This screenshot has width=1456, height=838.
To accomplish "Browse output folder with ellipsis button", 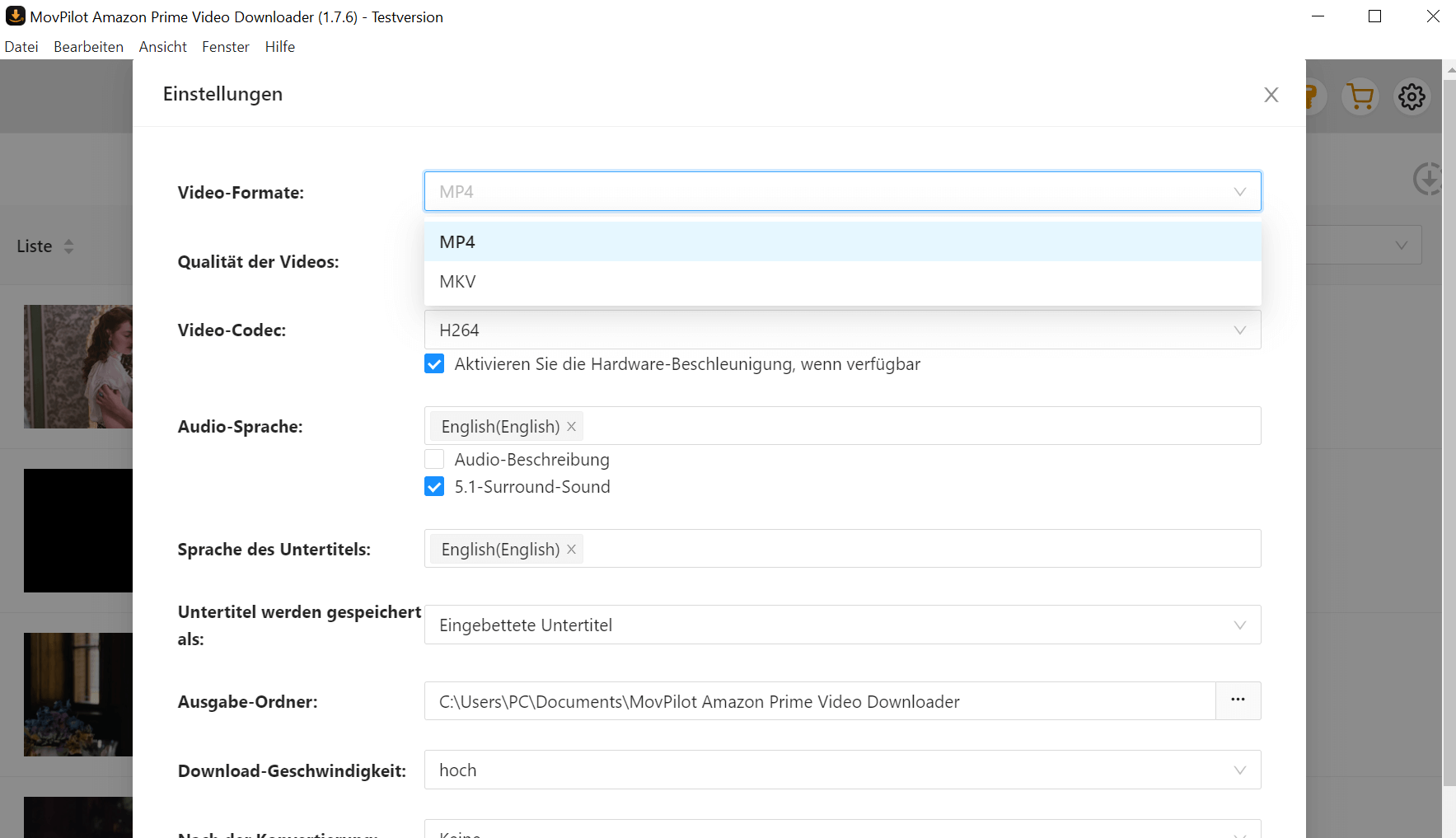I will pyautogui.click(x=1238, y=700).
